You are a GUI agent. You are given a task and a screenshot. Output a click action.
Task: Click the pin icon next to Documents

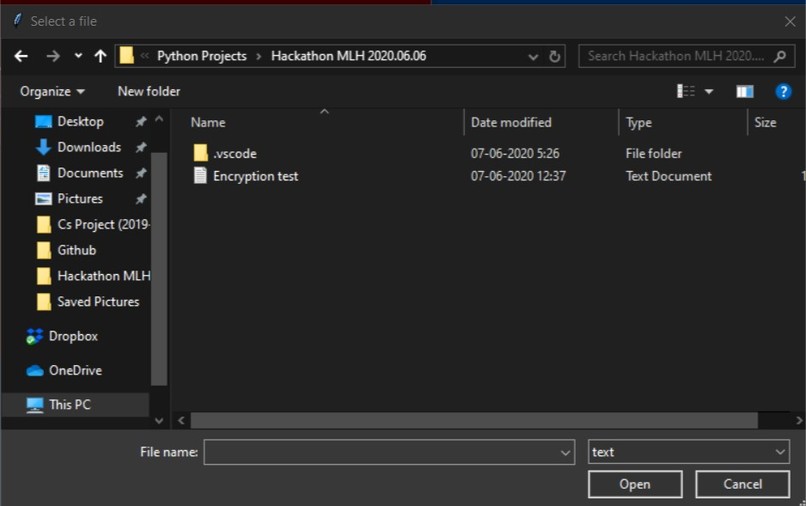140,173
